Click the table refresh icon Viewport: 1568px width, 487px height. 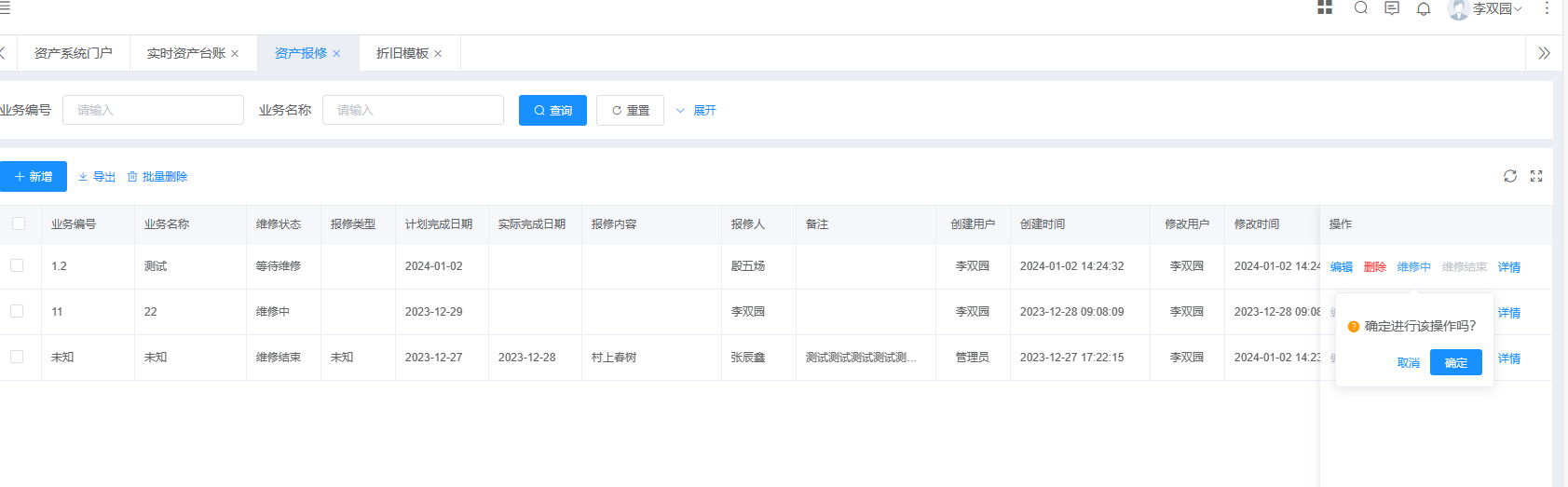click(1510, 176)
